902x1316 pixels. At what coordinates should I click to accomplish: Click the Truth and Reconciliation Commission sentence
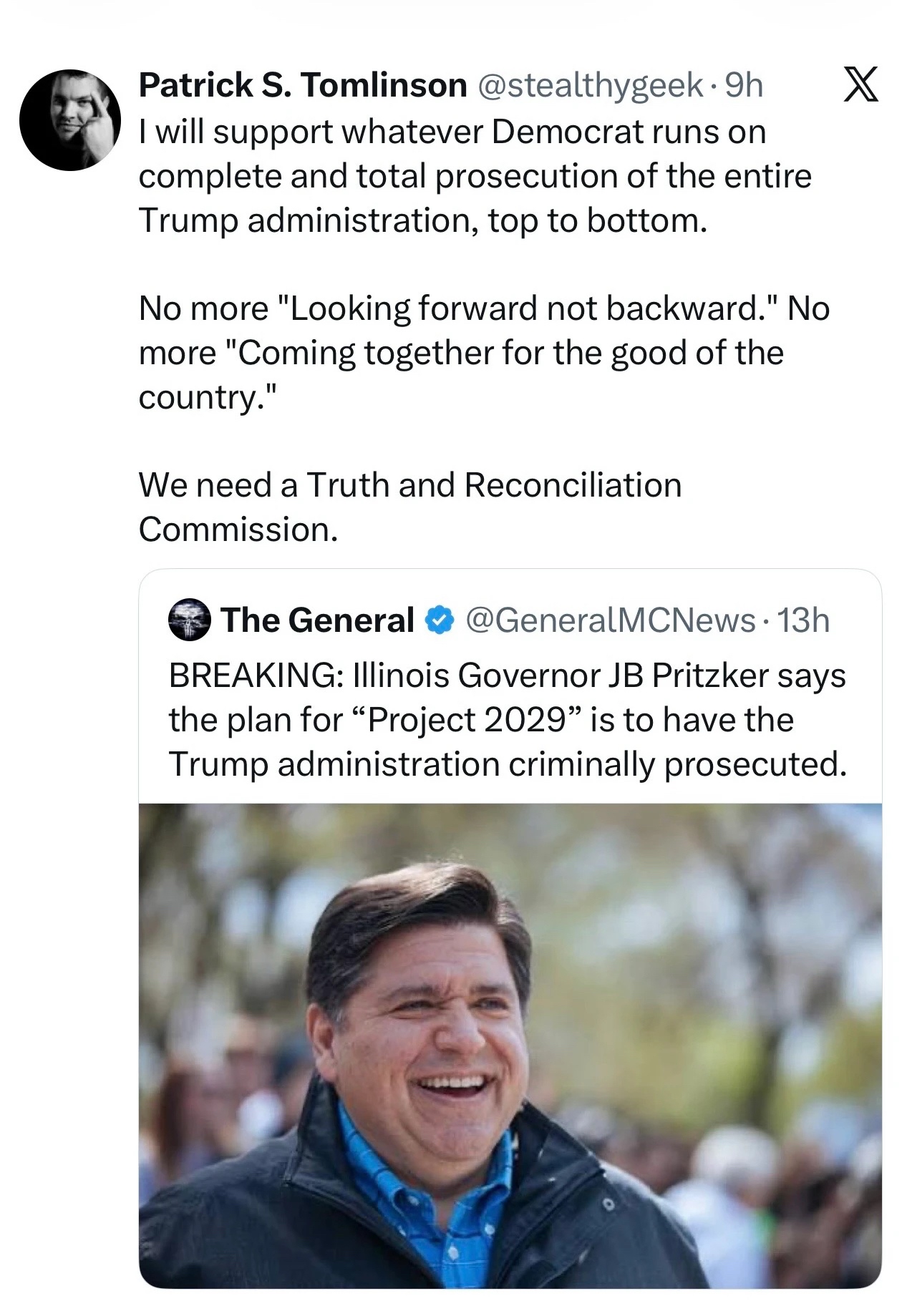click(x=409, y=485)
